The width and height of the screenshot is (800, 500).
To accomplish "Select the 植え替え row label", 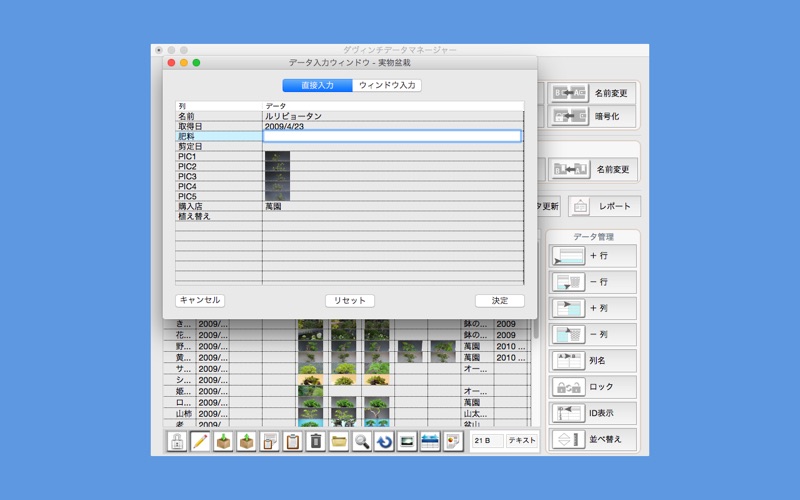I will [x=194, y=216].
